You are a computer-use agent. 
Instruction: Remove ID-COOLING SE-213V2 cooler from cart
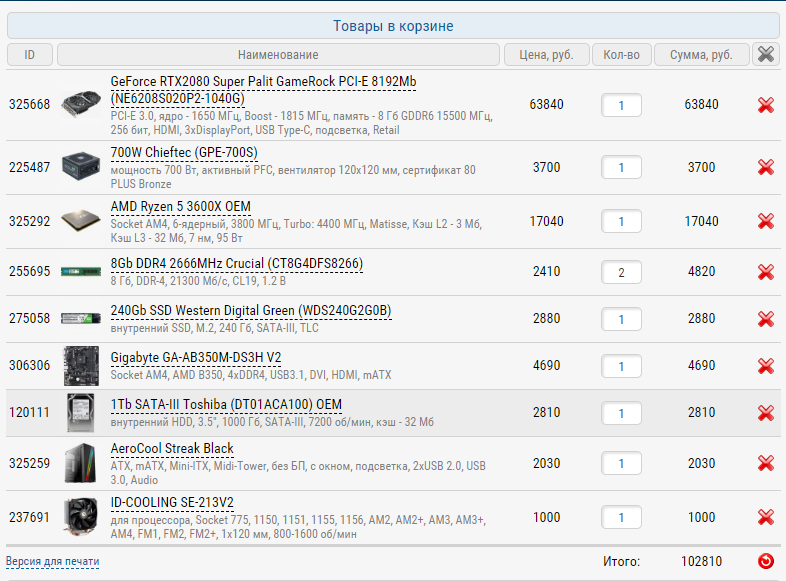click(x=765, y=517)
